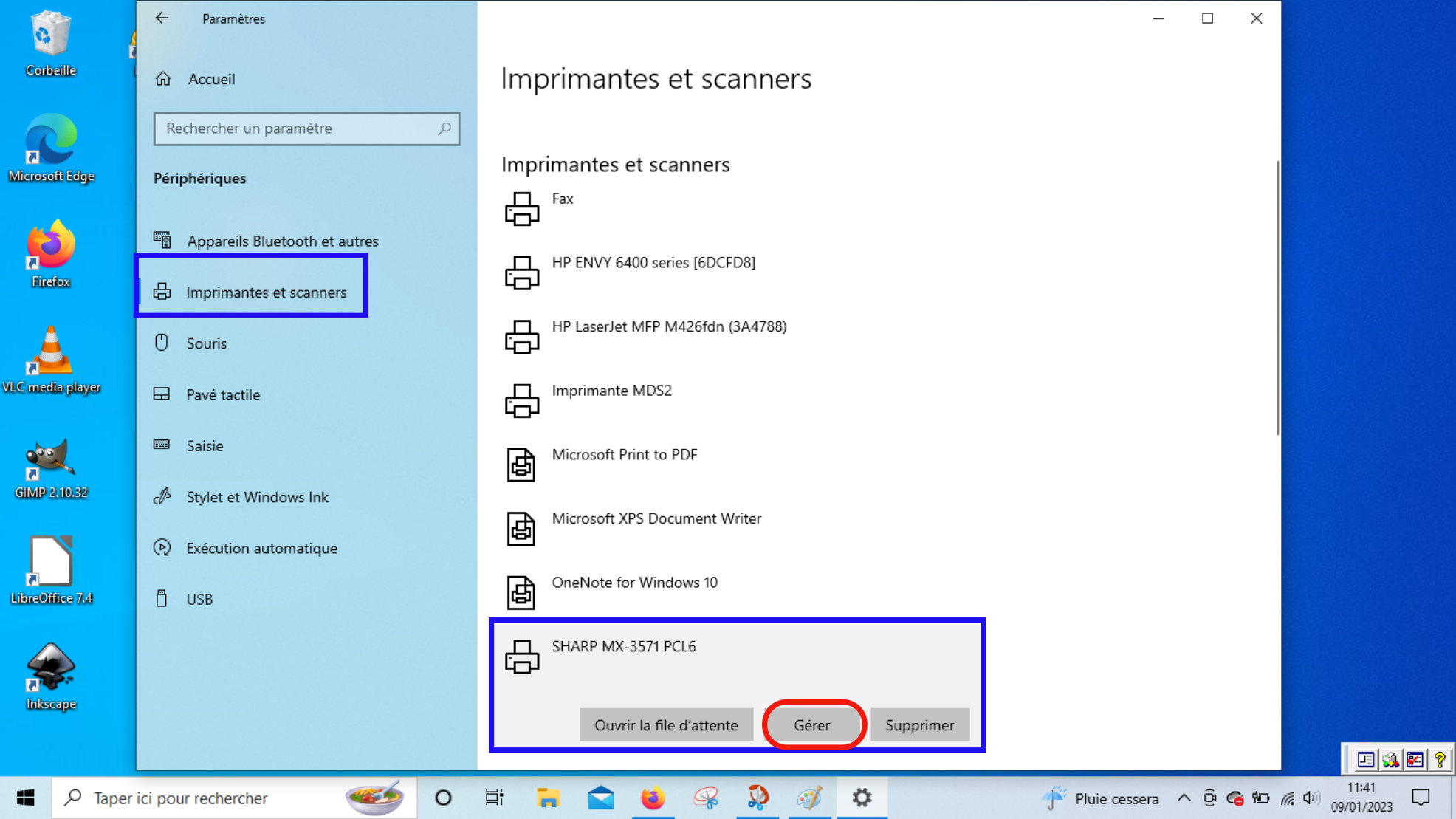
Task: Click the Settings gear on taskbar
Action: (862, 798)
